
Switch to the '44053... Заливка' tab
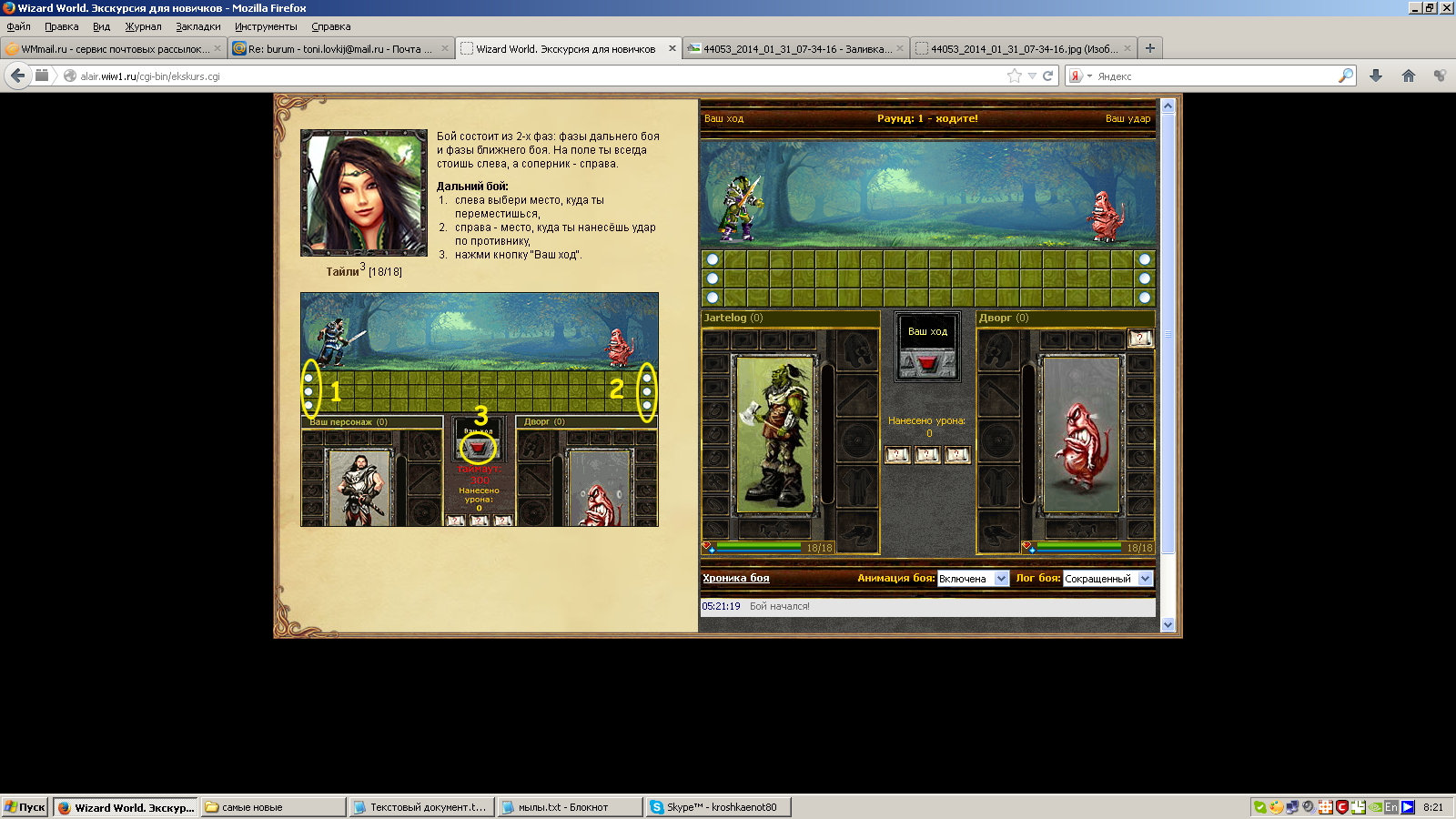796,49
